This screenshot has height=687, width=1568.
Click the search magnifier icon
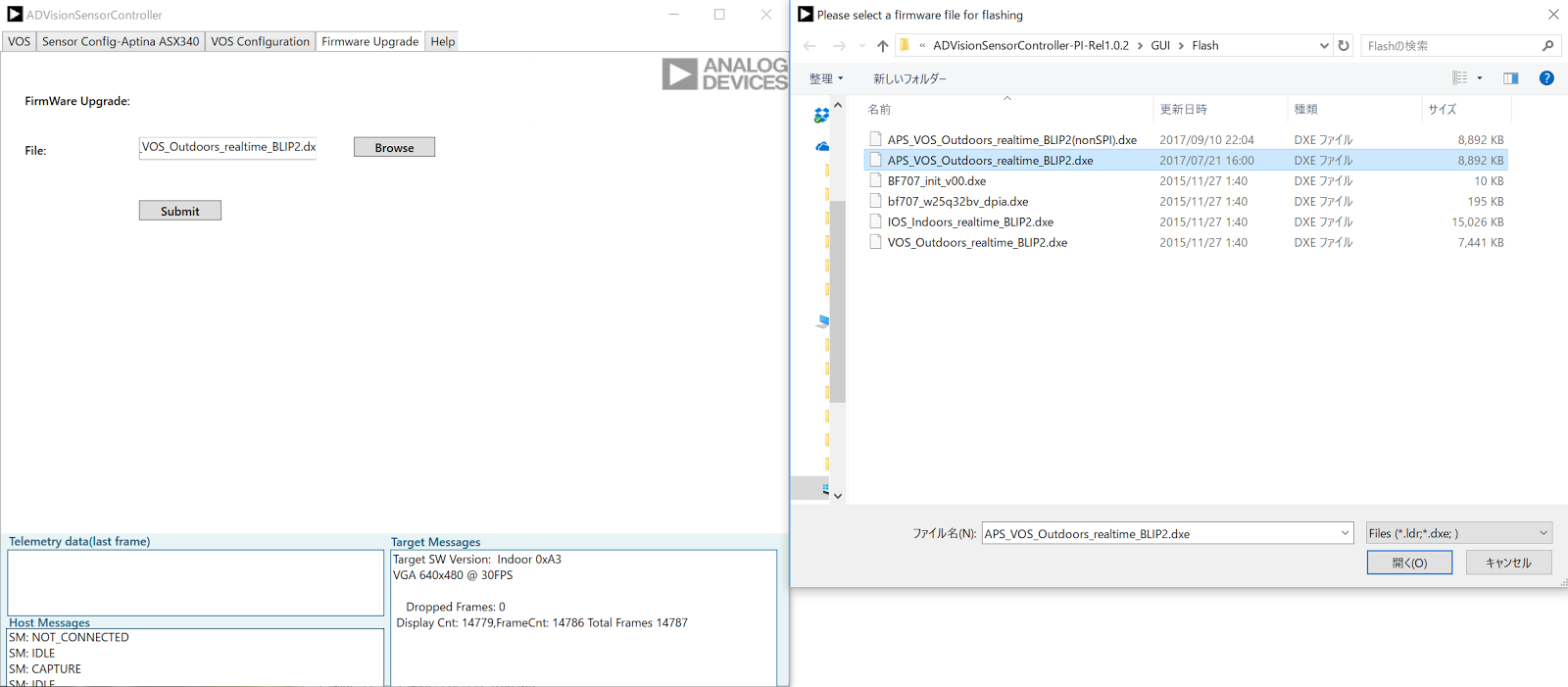[1548, 46]
